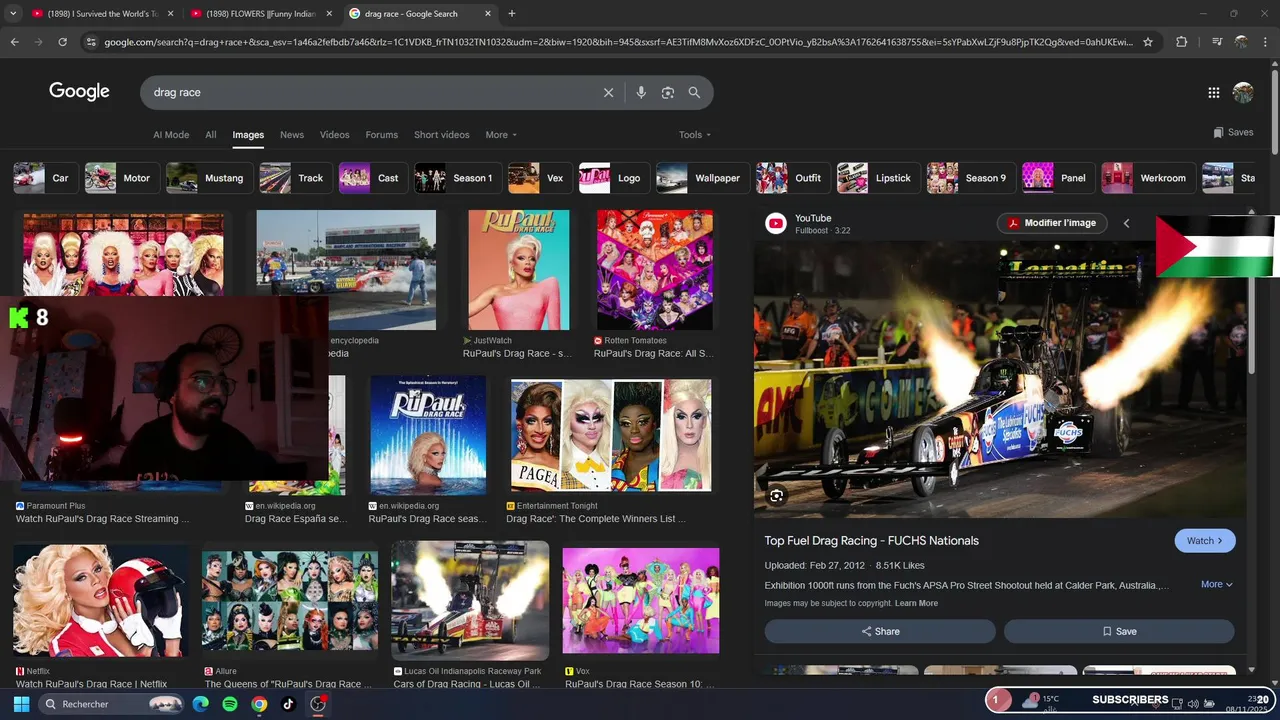The width and height of the screenshot is (1280, 720).
Task: Switch to Short videos results tab
Action: 442,135
